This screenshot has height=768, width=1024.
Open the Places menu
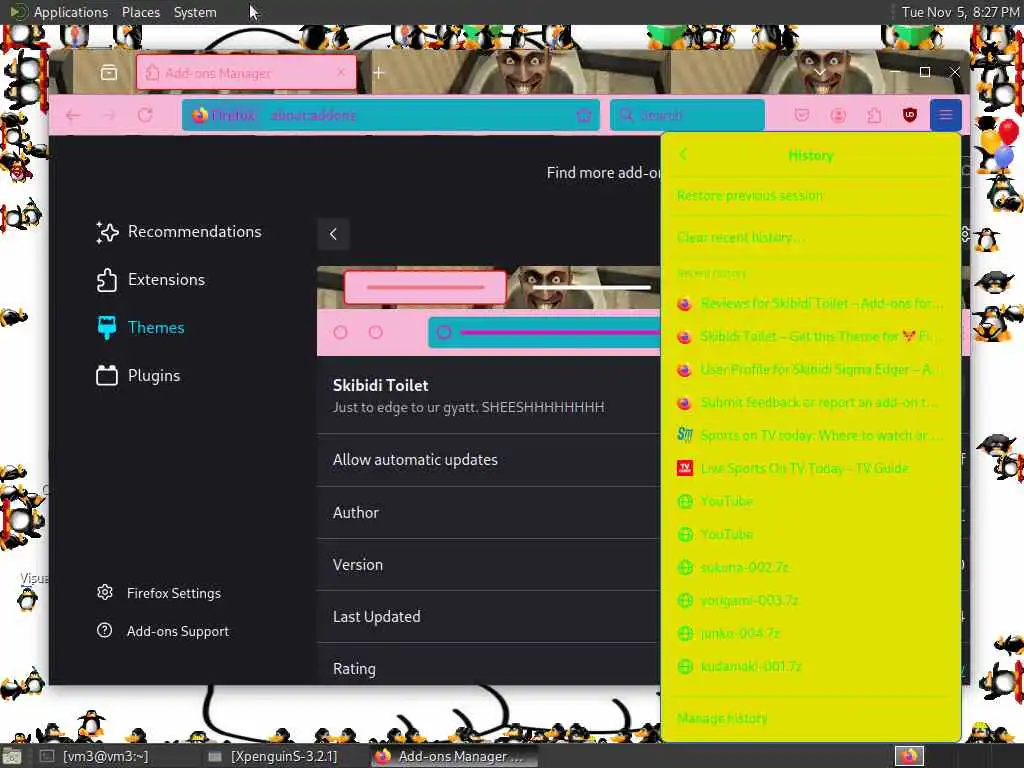click(140, 12)
